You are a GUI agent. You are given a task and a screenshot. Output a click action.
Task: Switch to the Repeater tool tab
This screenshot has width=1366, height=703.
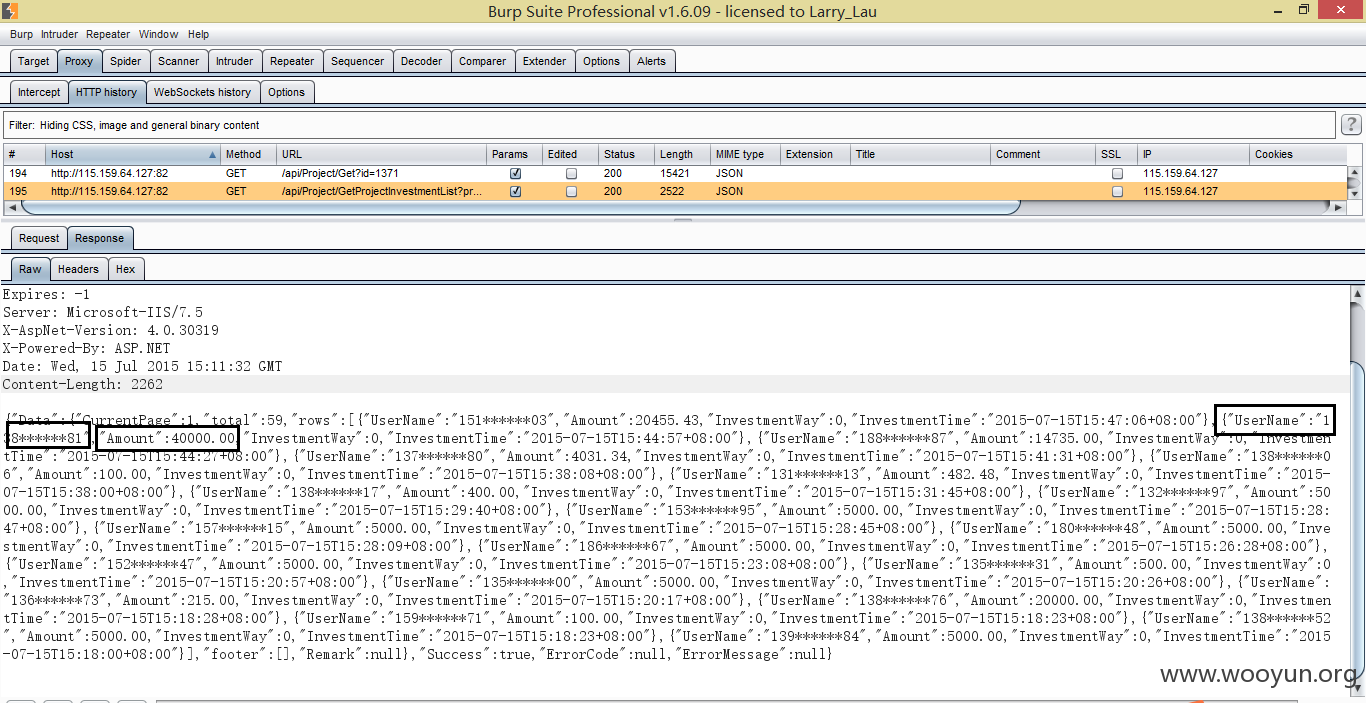coord(292,61)
